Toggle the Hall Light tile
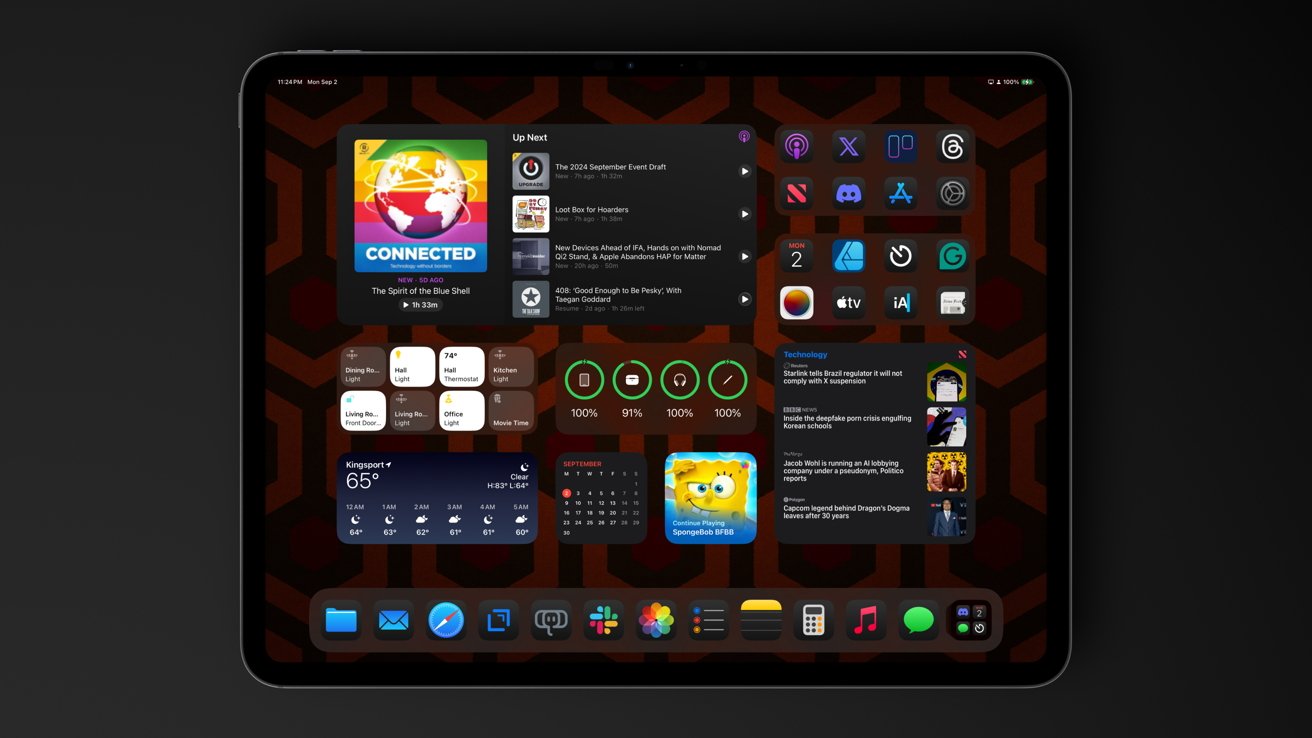 pyautogui.click(x=412, y=367)
